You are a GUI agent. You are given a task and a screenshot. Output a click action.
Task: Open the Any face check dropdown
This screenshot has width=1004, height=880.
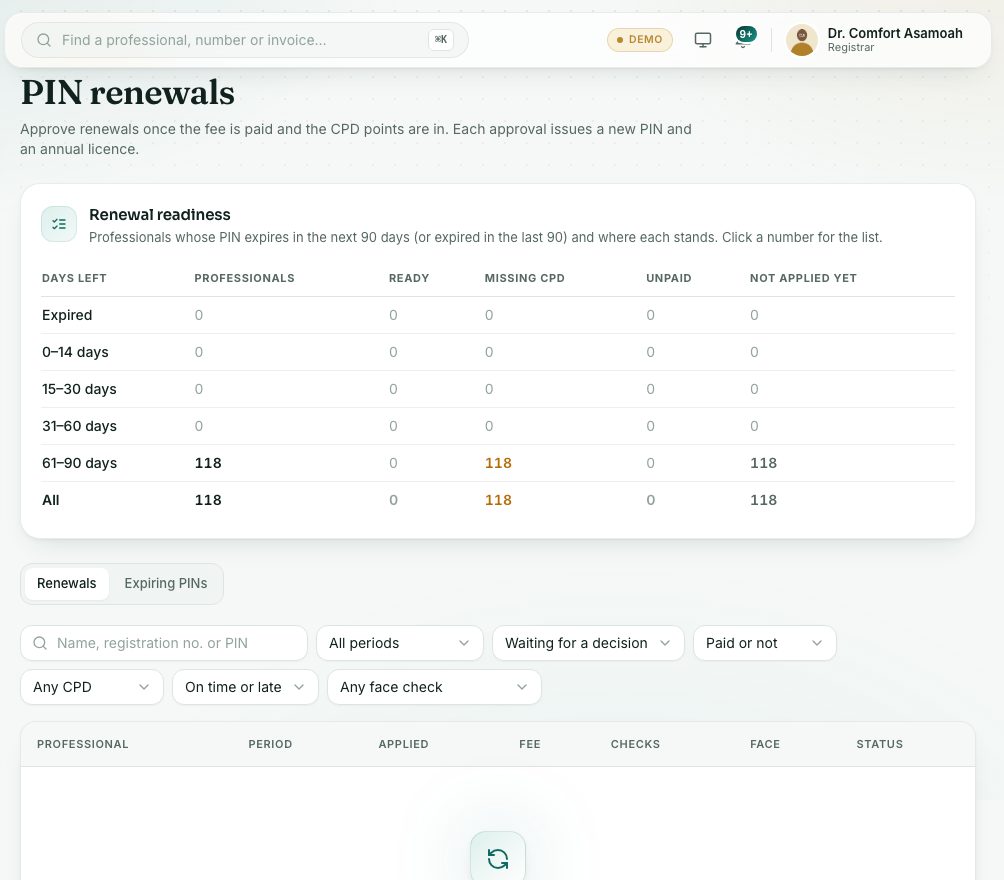[434, 687]
